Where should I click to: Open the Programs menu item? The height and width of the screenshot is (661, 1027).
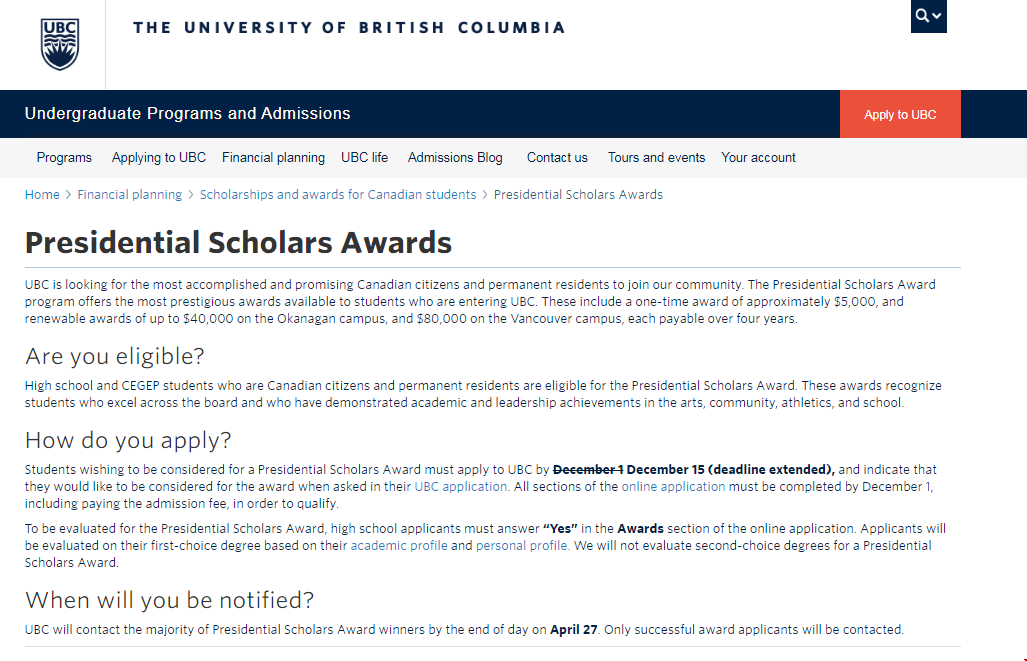click(x=64, y=158)
